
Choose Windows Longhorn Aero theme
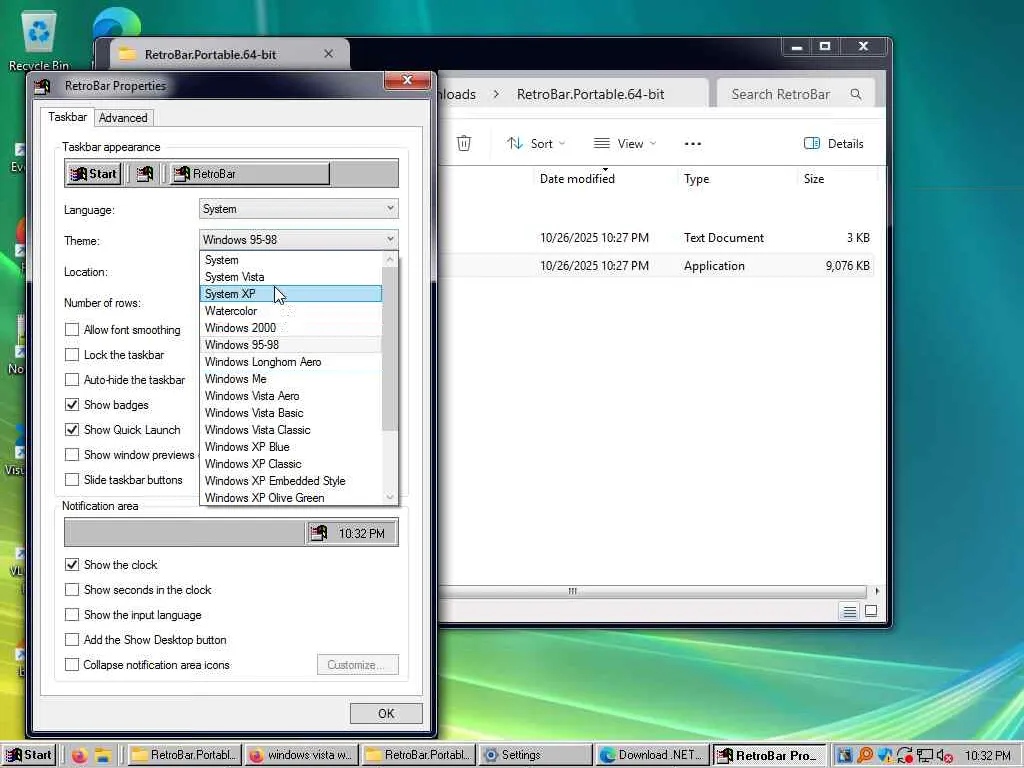(291, 362)
